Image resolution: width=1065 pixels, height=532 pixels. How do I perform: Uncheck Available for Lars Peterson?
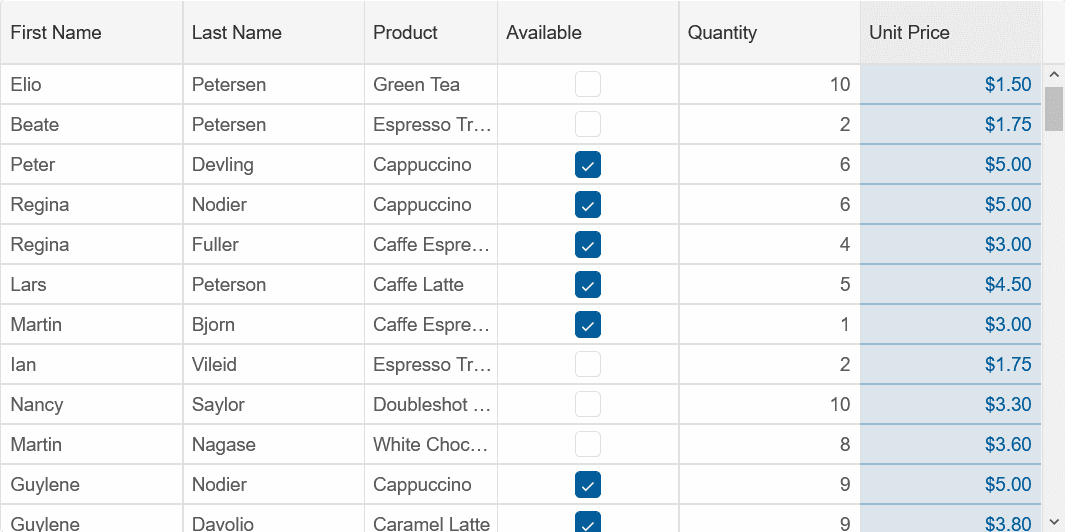coord(588,285)
